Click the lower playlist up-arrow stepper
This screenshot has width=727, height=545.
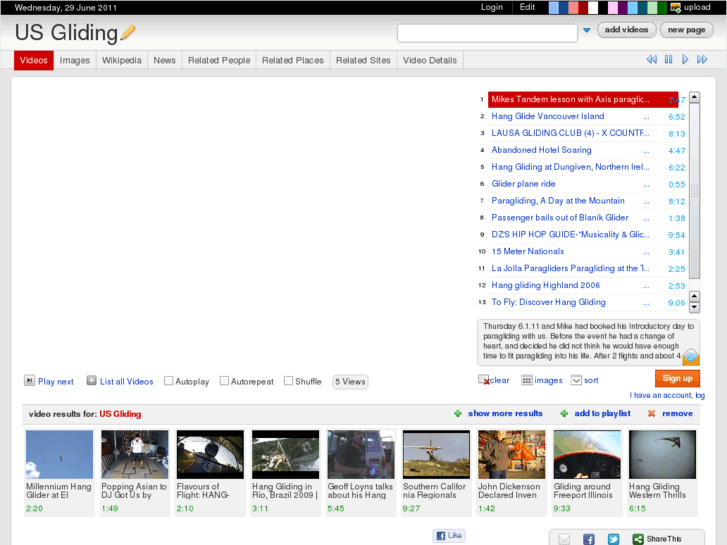[x=694, y=296]
